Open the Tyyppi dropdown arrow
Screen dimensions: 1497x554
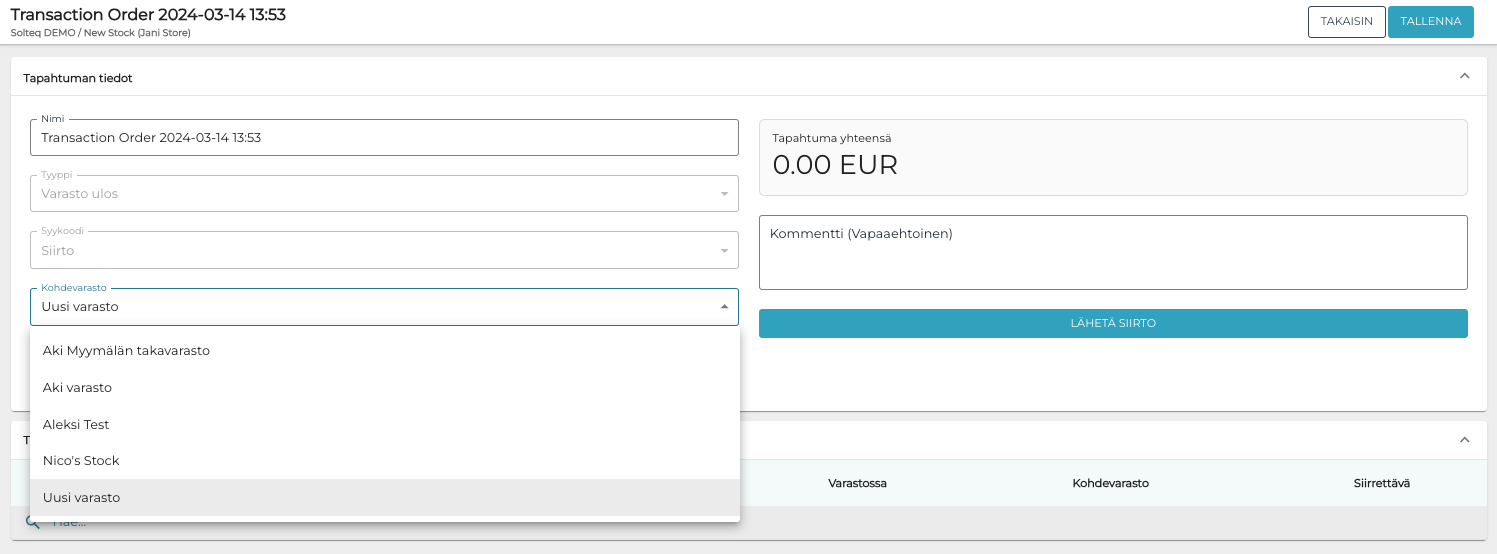(x=724, y=194)
